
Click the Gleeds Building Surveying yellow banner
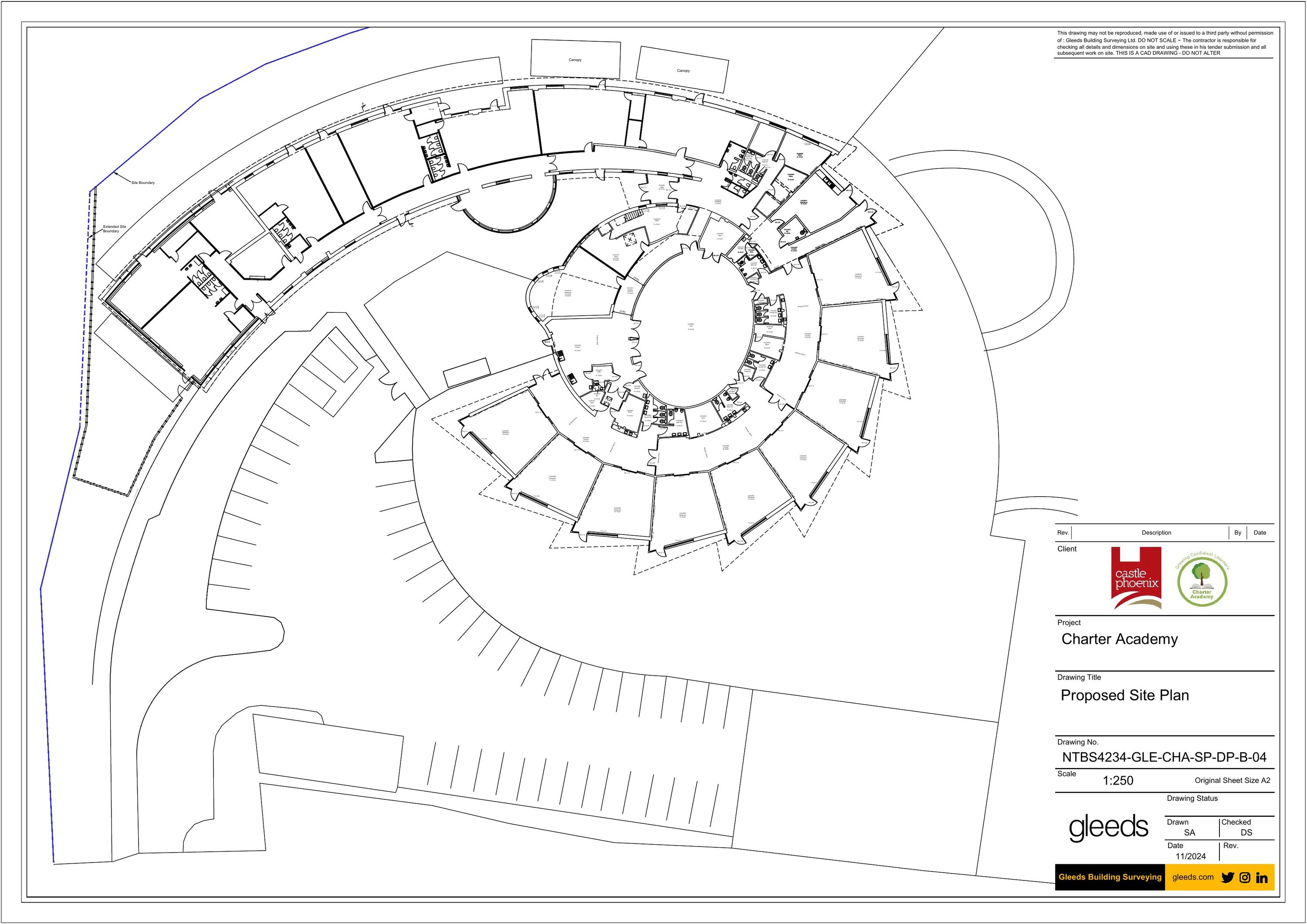1110,877
